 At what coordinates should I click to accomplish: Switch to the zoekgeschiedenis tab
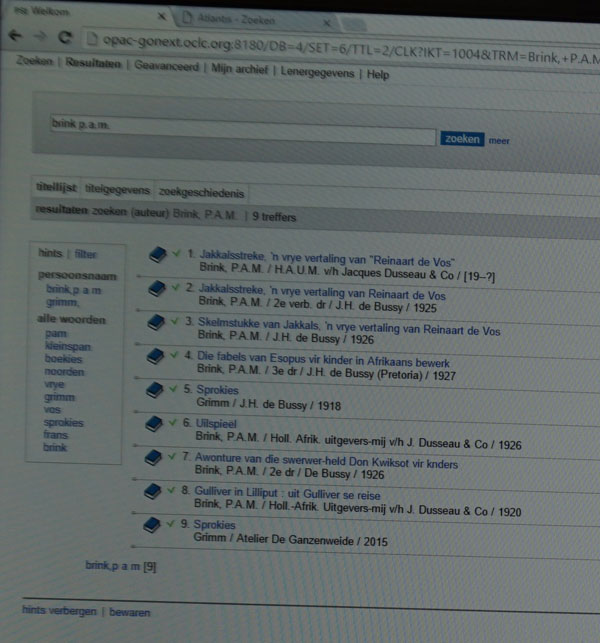coord(200,191)
